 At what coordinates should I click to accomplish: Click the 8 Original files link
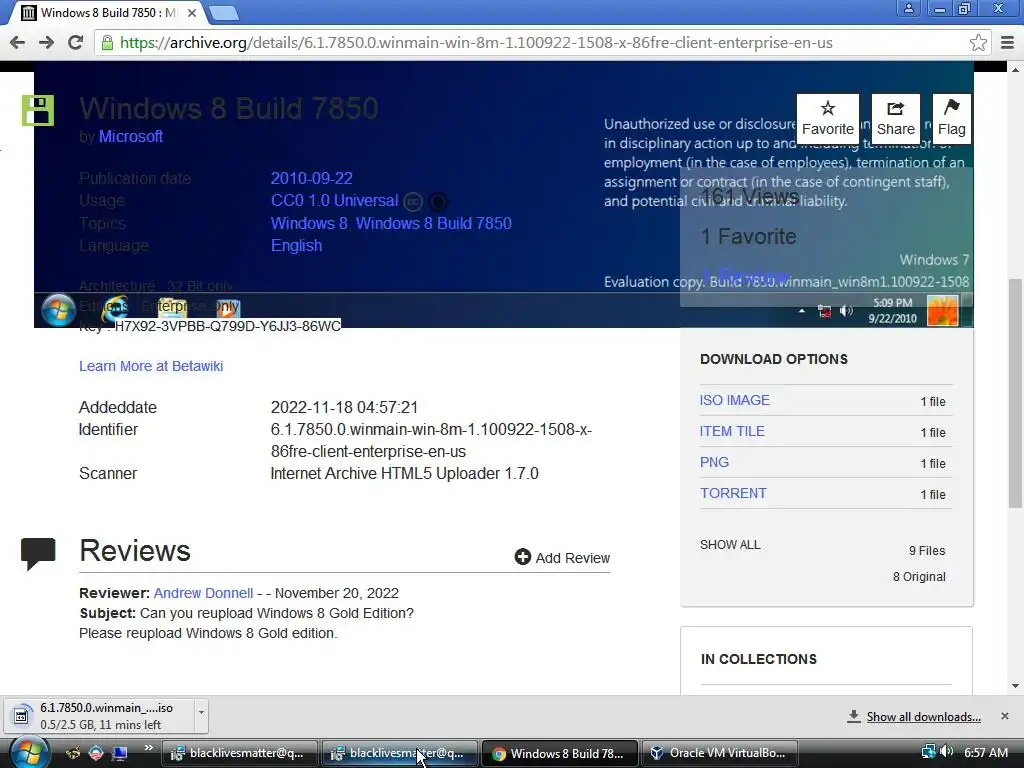tap(919, 577)
